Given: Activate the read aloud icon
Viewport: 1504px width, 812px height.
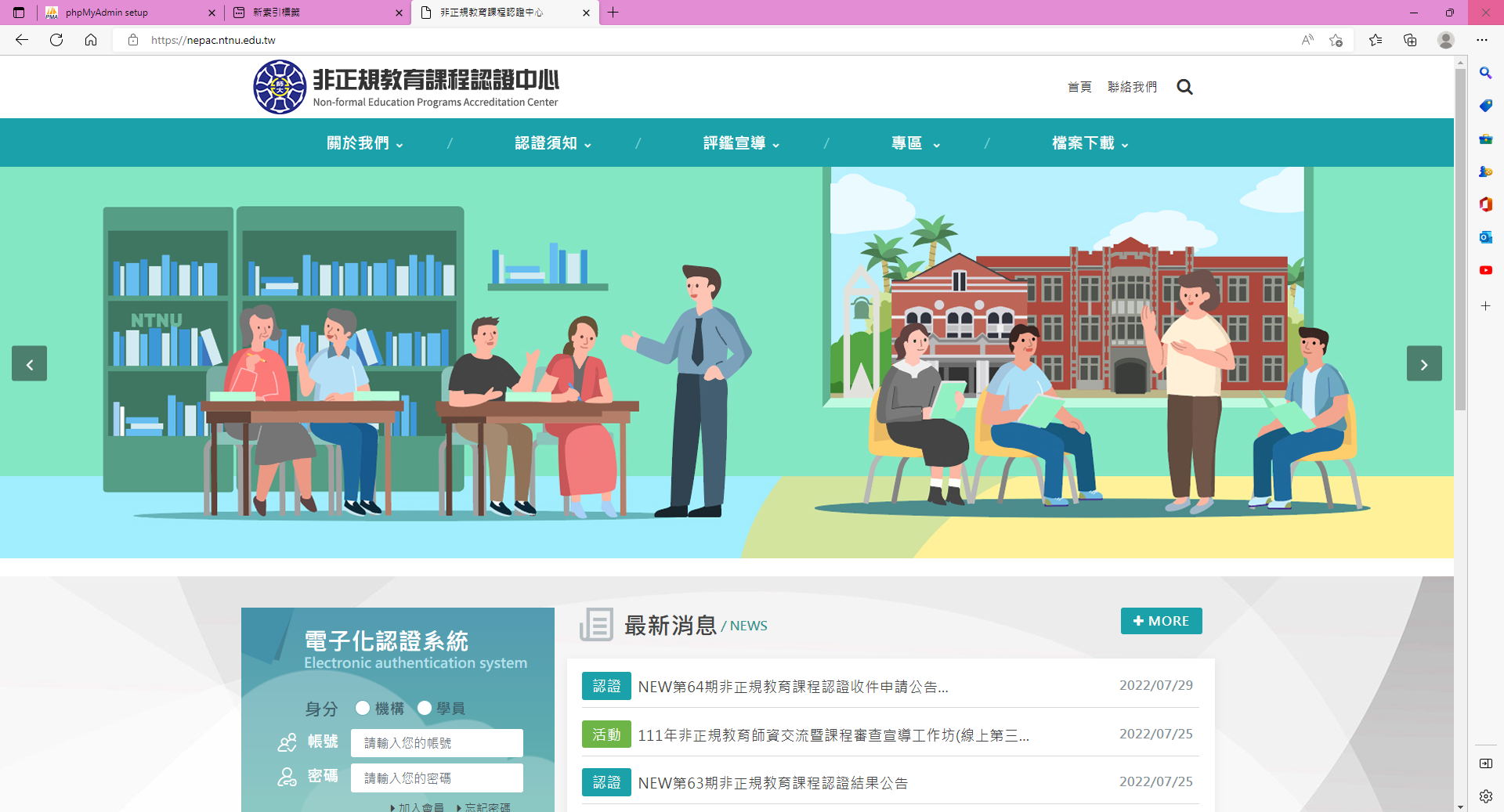Looking at the screenshot, I should [x=1307, y=40].
